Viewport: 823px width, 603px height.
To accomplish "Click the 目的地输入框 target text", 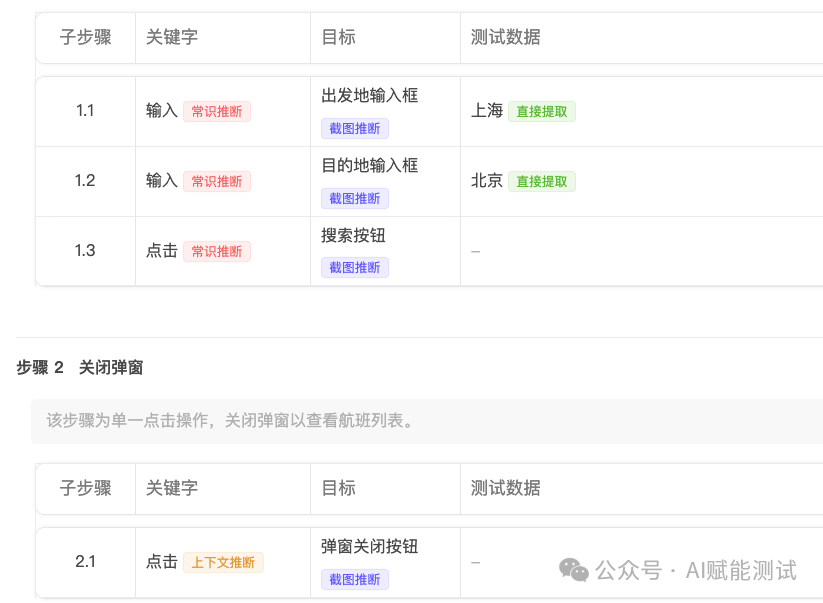I will 369,166.
